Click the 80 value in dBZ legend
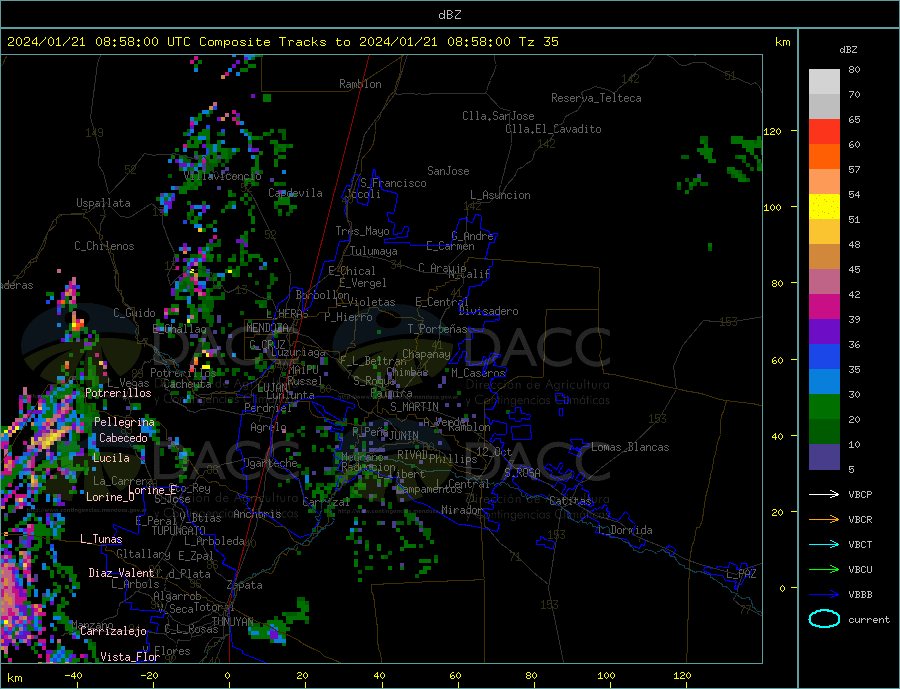 tap(855, 69)
